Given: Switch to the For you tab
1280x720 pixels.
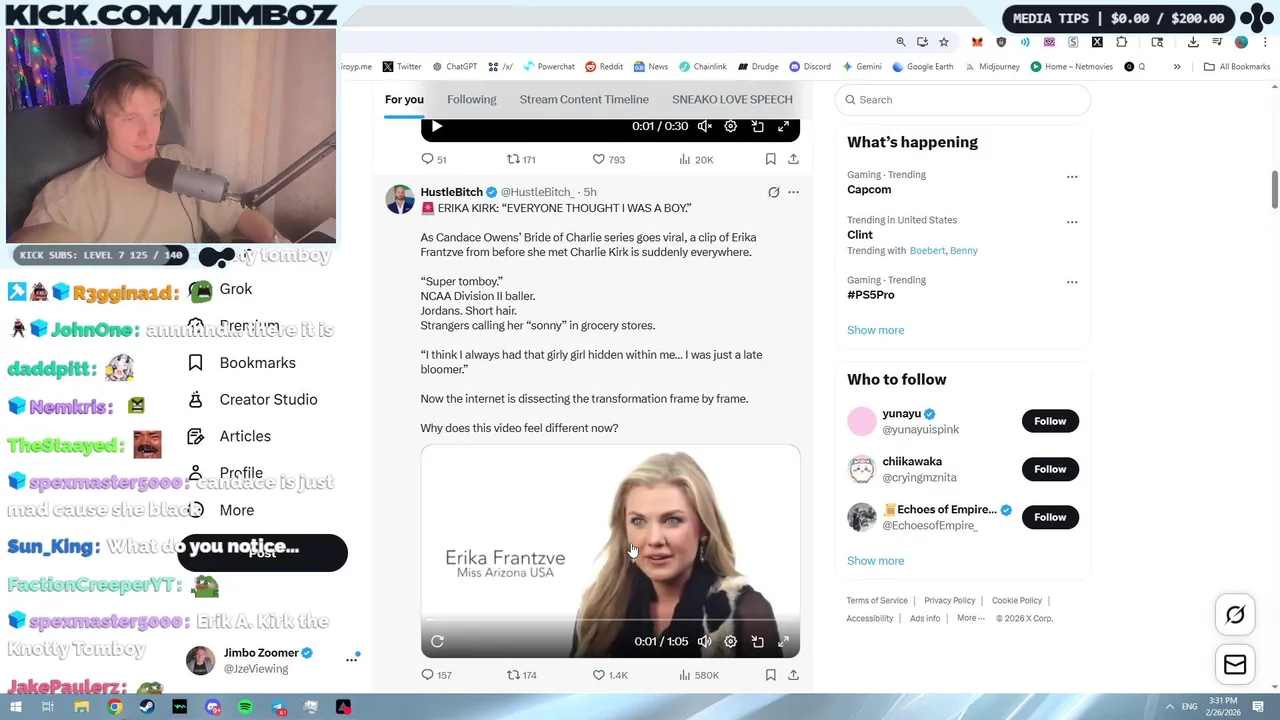Looking at the screenshot, I should 404,99.
